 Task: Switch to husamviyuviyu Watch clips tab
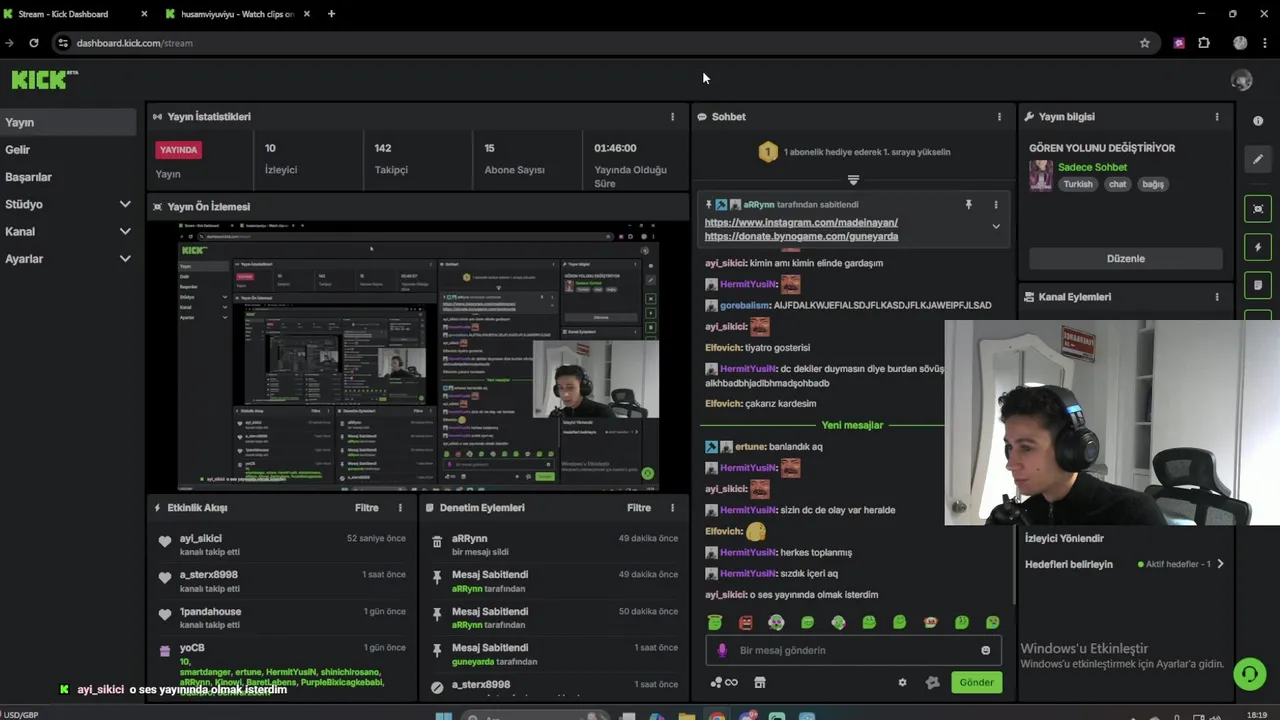click(x=238, y=14)
